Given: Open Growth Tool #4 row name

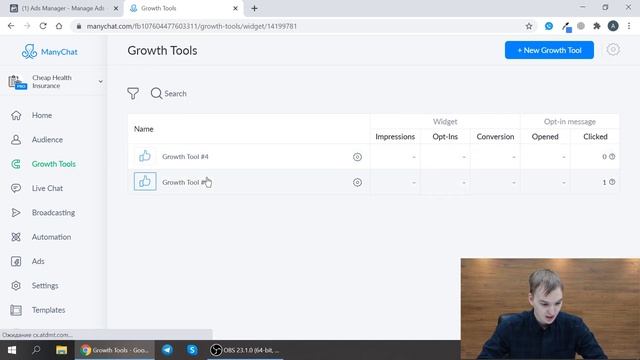Looking at the screenshot, I should (185, 157).
